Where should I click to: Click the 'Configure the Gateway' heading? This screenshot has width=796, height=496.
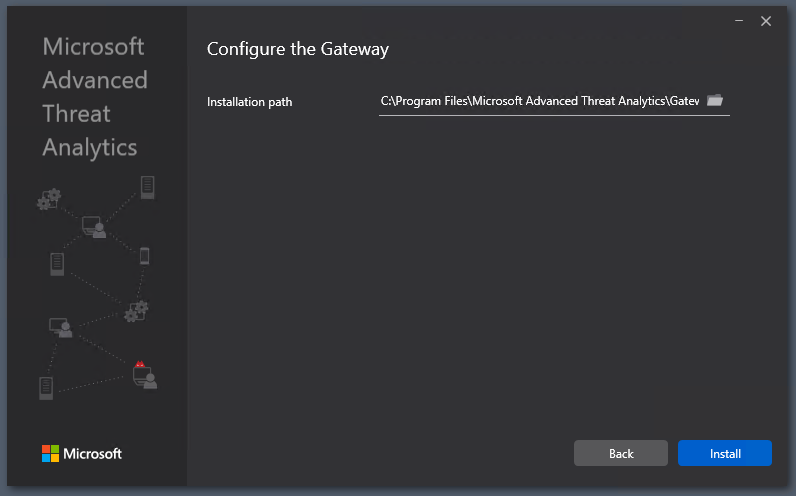point(297,49)
